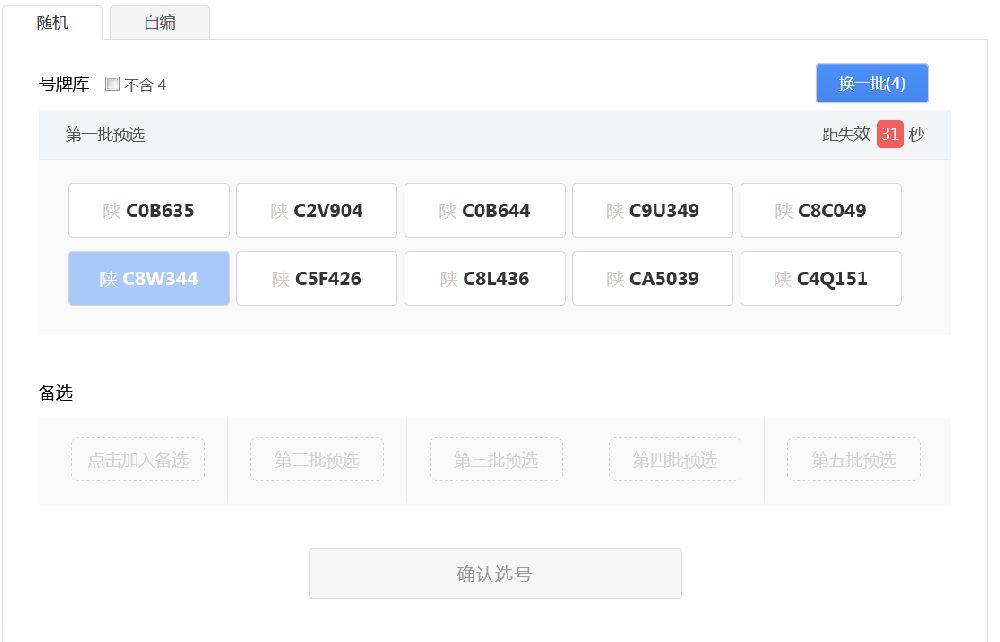
Task: Switch to the 随机 tab
Action: tap(53, 22)
